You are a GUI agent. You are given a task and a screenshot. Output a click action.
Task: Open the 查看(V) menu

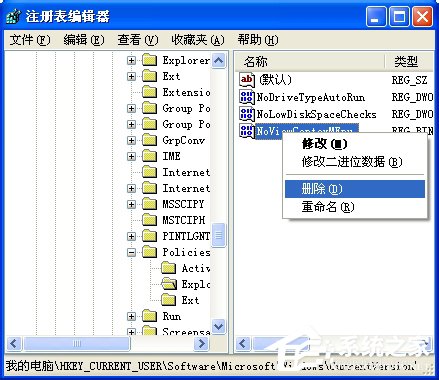point(138,40)
